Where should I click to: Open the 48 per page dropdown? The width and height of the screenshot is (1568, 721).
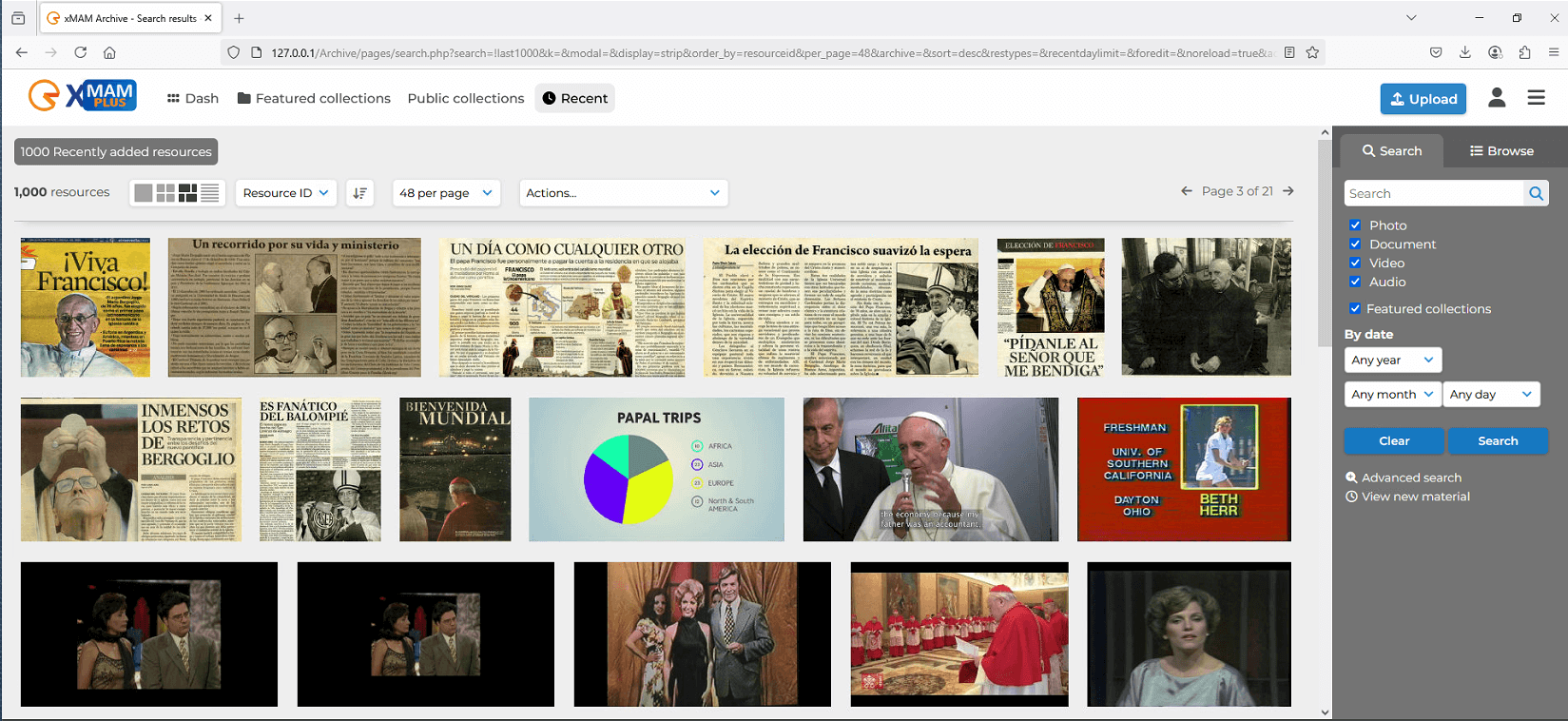point(445,193)
